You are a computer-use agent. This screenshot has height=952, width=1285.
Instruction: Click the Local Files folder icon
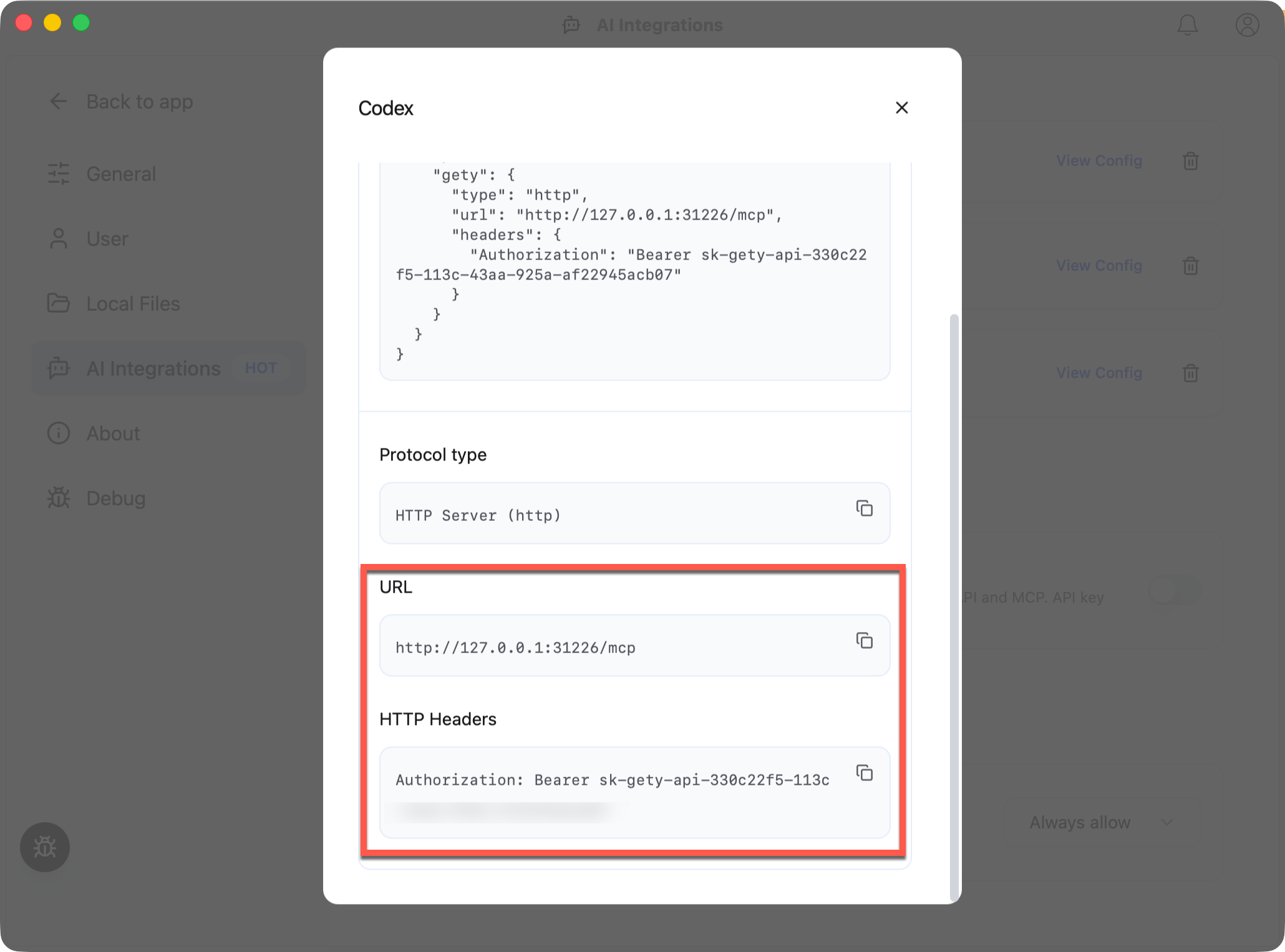59,304
